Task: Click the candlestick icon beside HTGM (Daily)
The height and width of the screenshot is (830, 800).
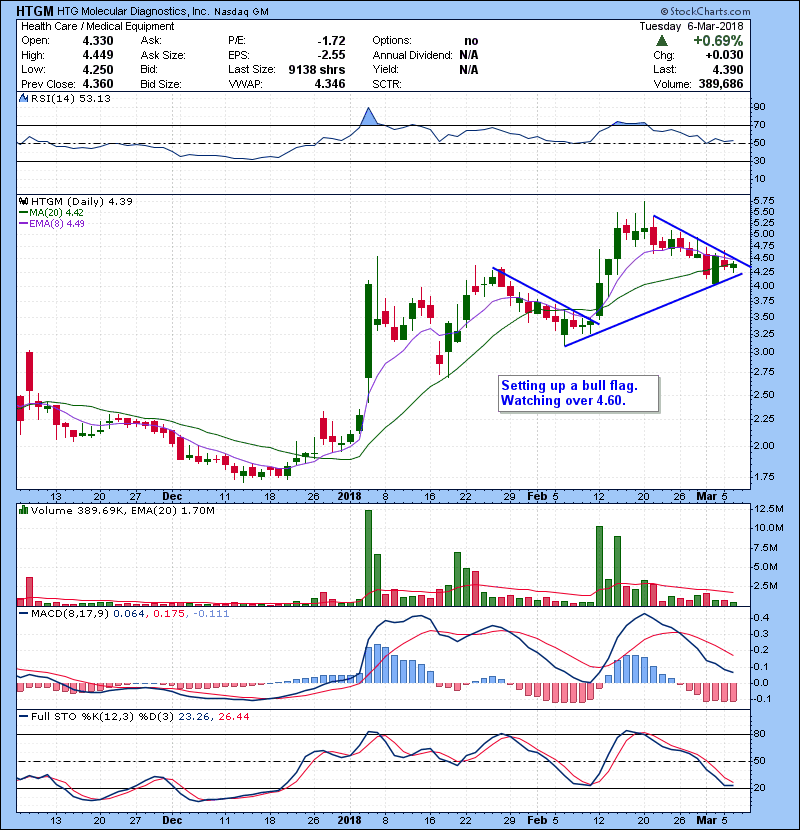Action: click(23, 201)
